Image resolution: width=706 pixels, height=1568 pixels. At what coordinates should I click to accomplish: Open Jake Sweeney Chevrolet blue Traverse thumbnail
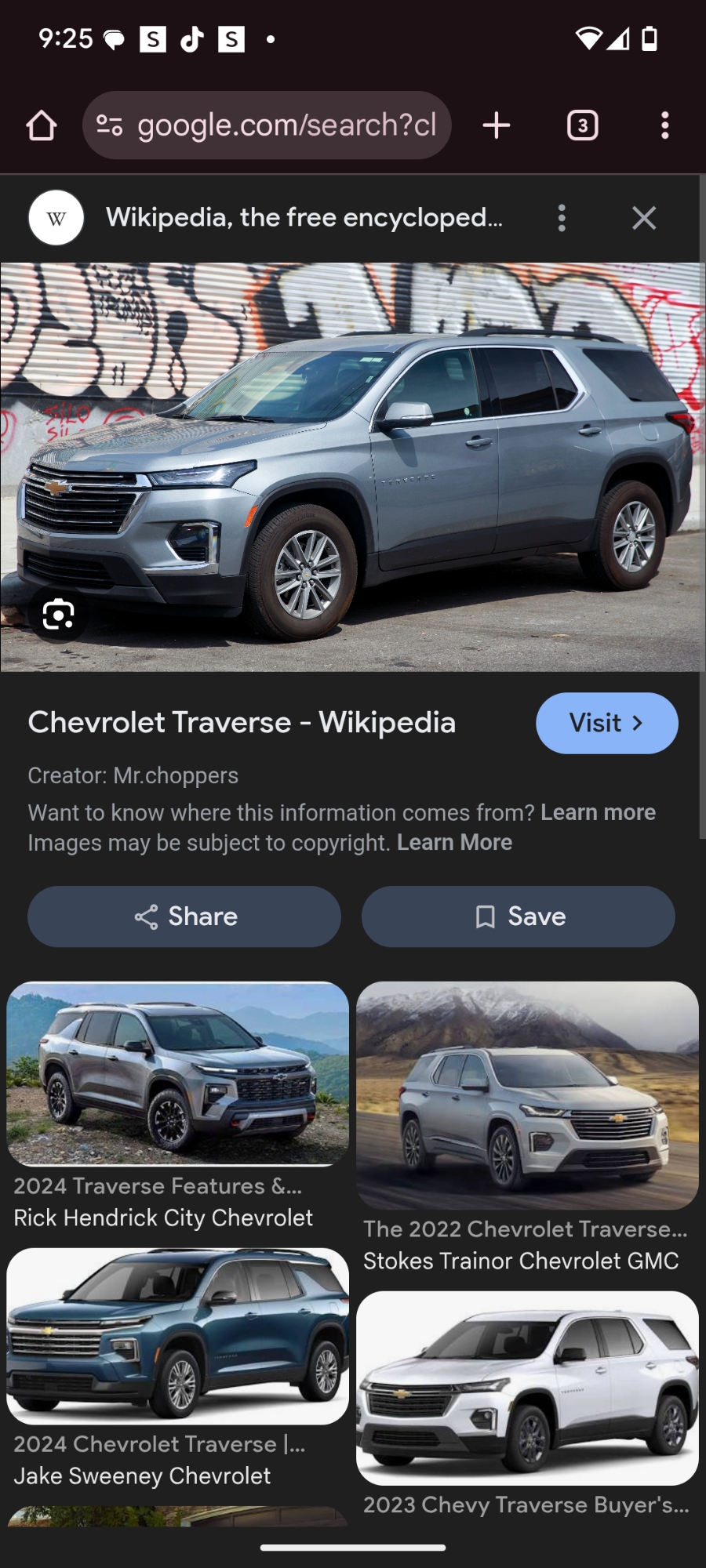(x=178, y=1336)
